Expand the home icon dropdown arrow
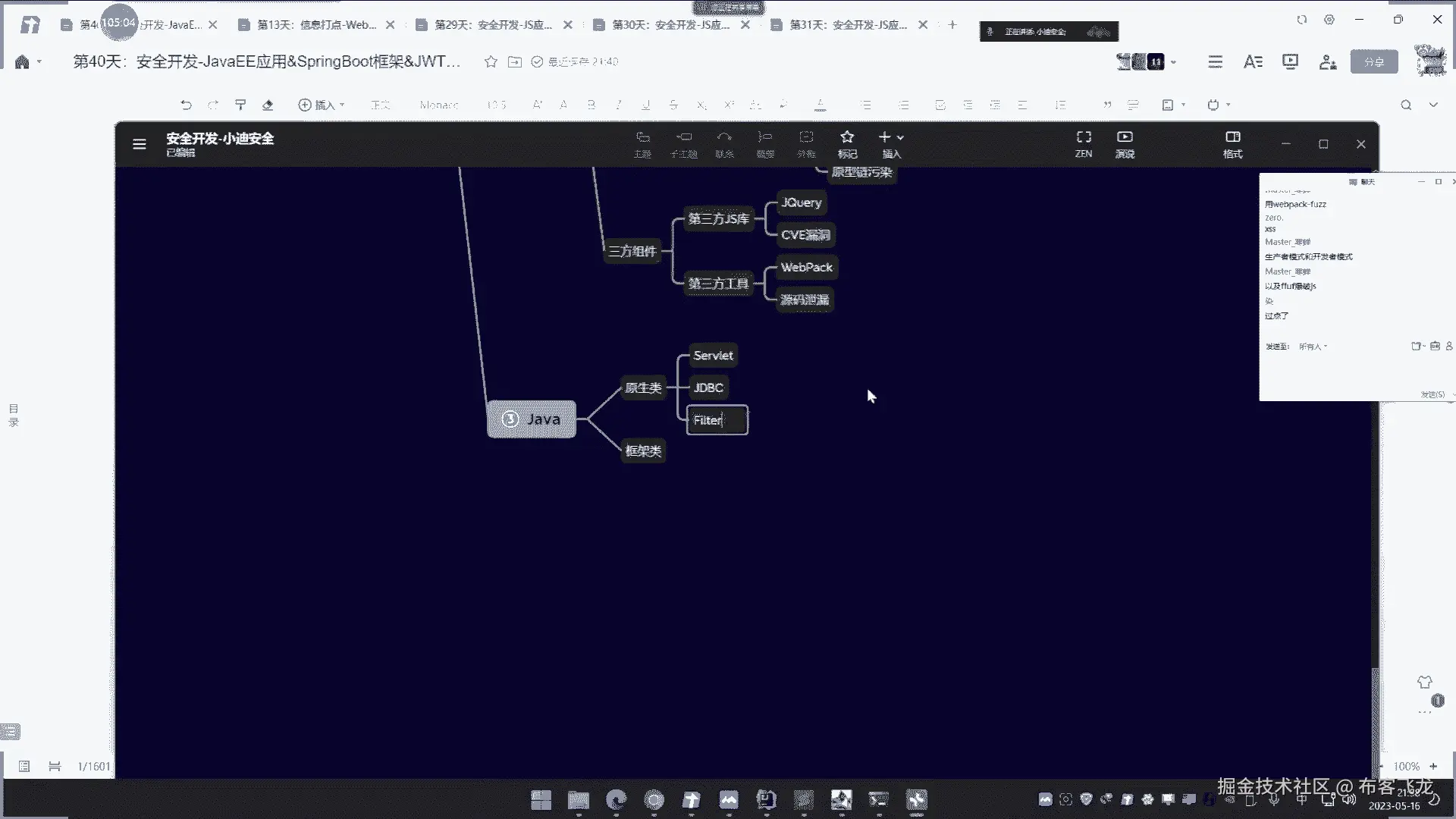The height and width of the screenshot is (819, 1456). 39,62
